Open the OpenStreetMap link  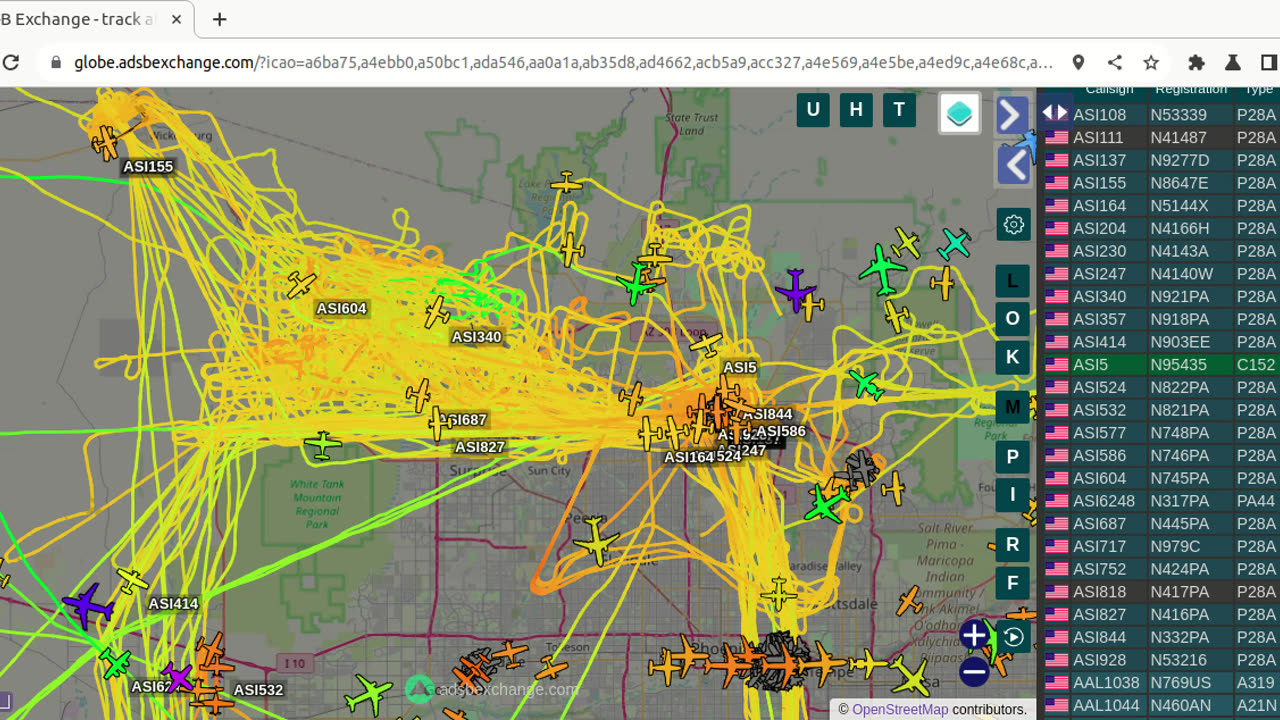(900, 709)
